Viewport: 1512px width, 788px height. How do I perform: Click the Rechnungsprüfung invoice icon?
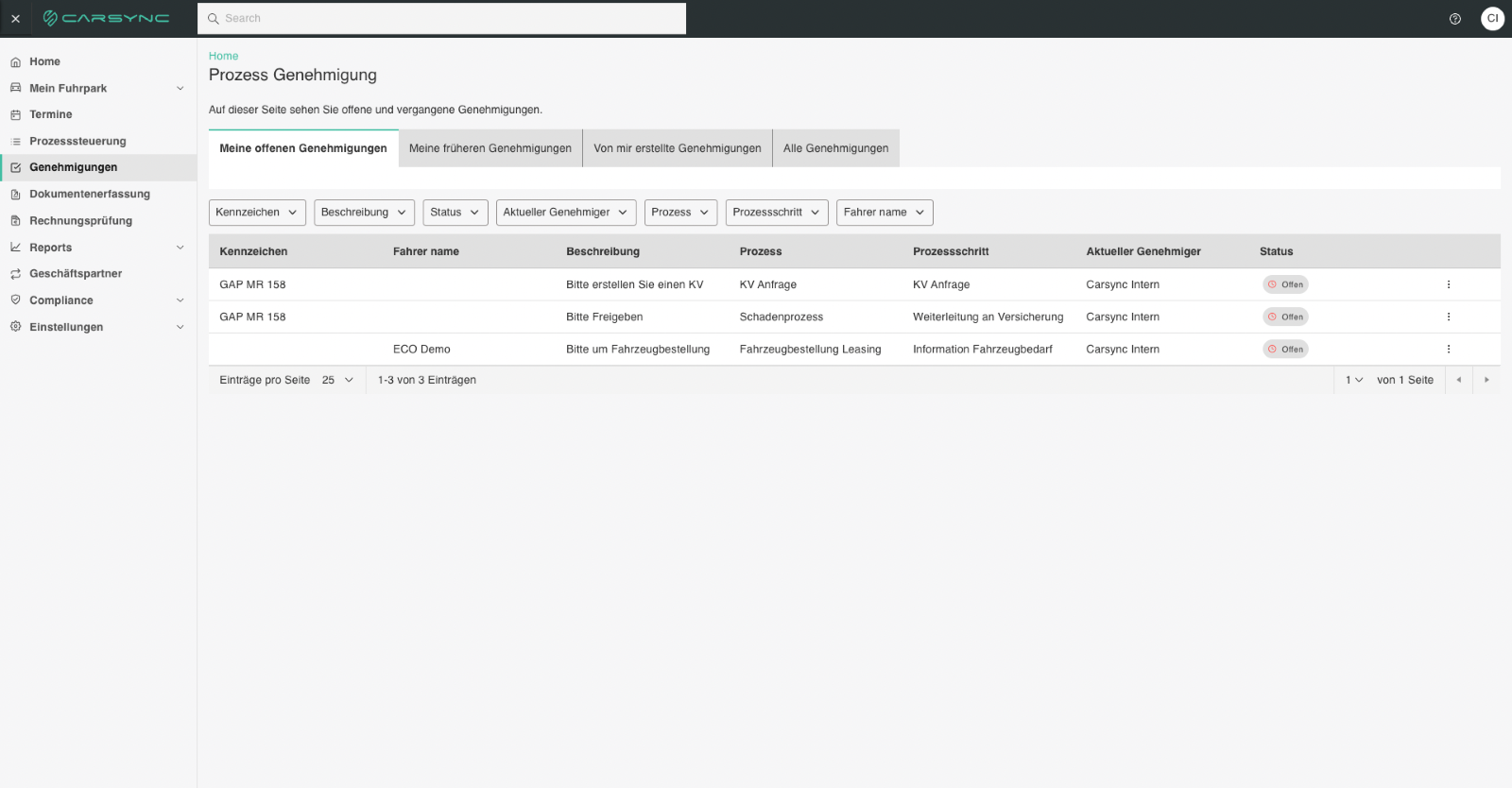15,220
